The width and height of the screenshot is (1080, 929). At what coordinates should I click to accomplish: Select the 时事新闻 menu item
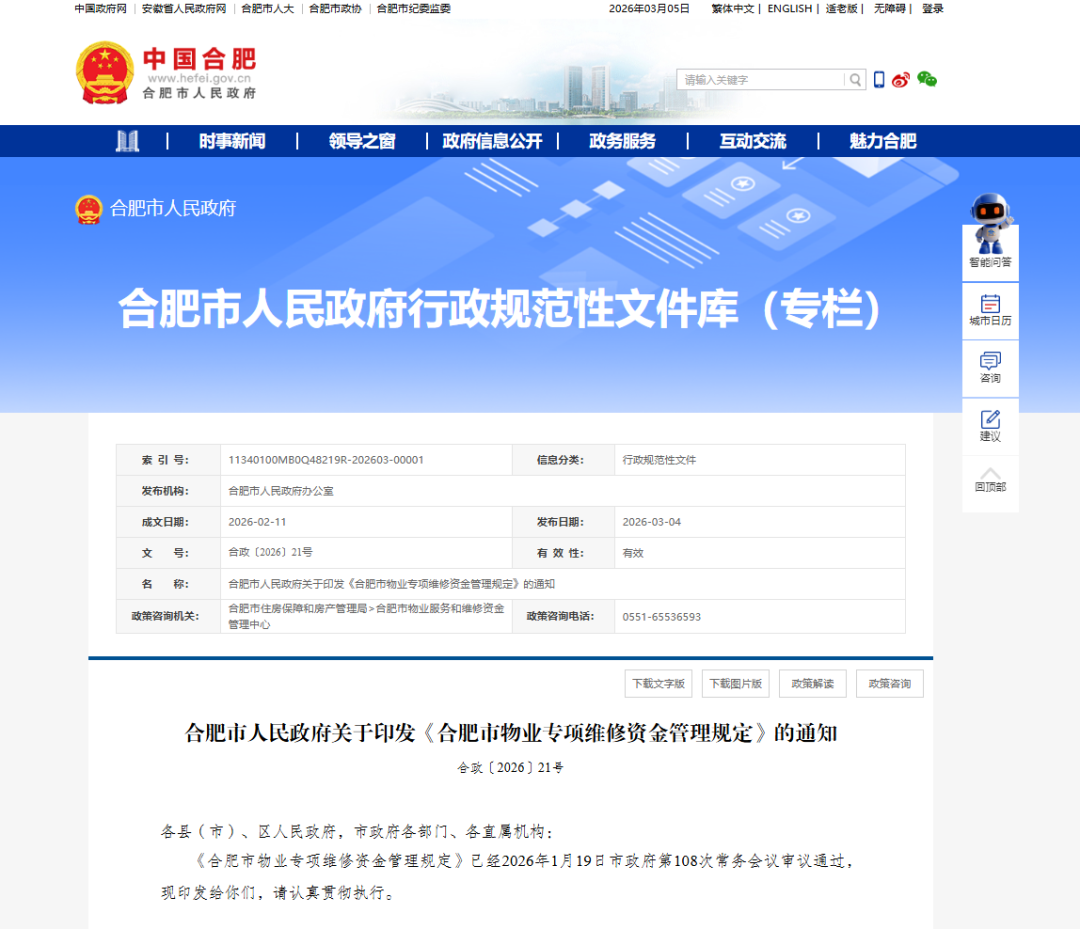click(x=232, y=141)
